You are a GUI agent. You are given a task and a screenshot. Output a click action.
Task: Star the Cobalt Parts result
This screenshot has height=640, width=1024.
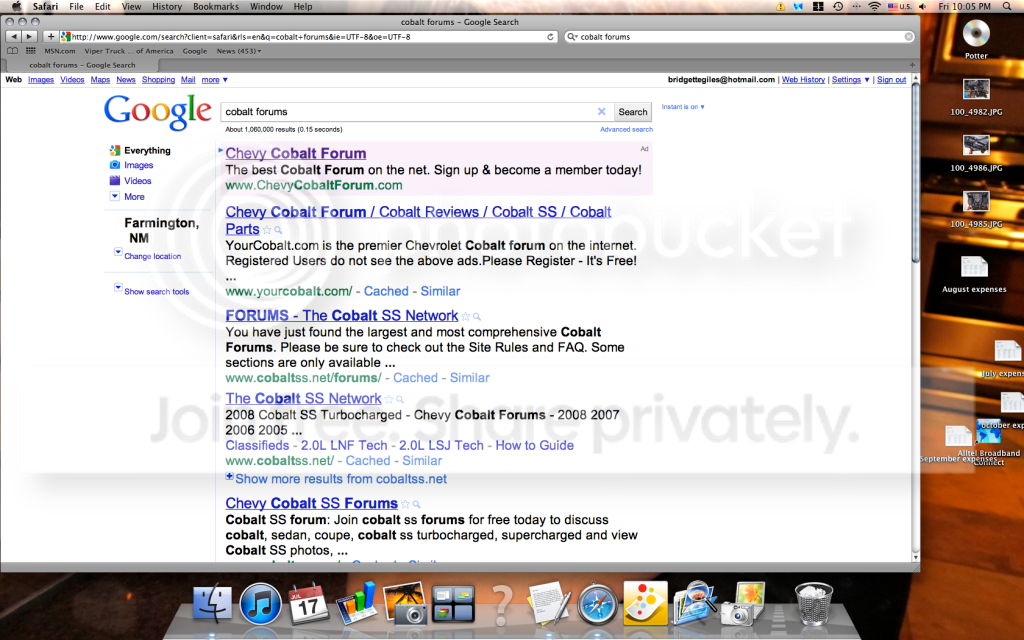tap(266, 230)
